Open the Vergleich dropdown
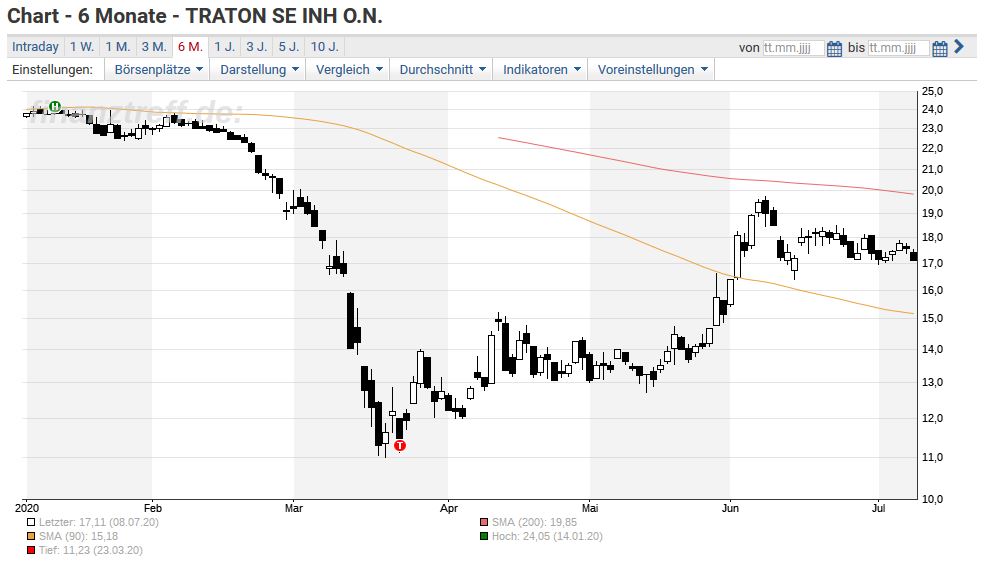 coord(348,69)
